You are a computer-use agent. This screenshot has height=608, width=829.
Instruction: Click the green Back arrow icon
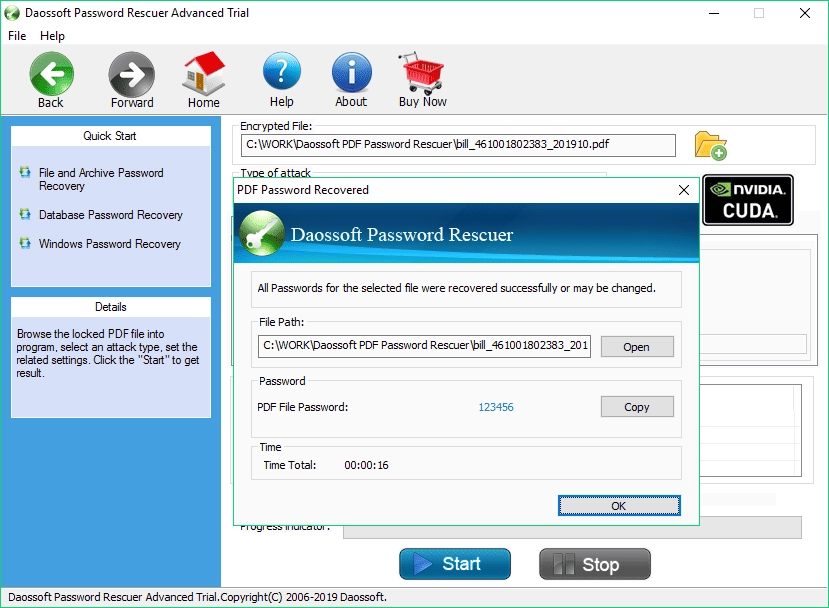[51, 73]
